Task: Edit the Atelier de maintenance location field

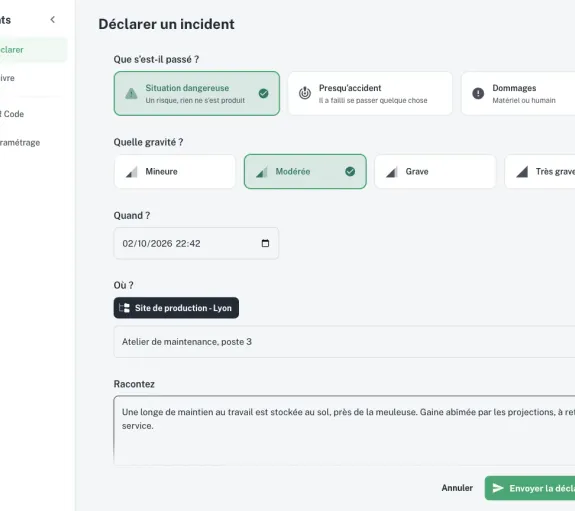Action: [344, 342]
